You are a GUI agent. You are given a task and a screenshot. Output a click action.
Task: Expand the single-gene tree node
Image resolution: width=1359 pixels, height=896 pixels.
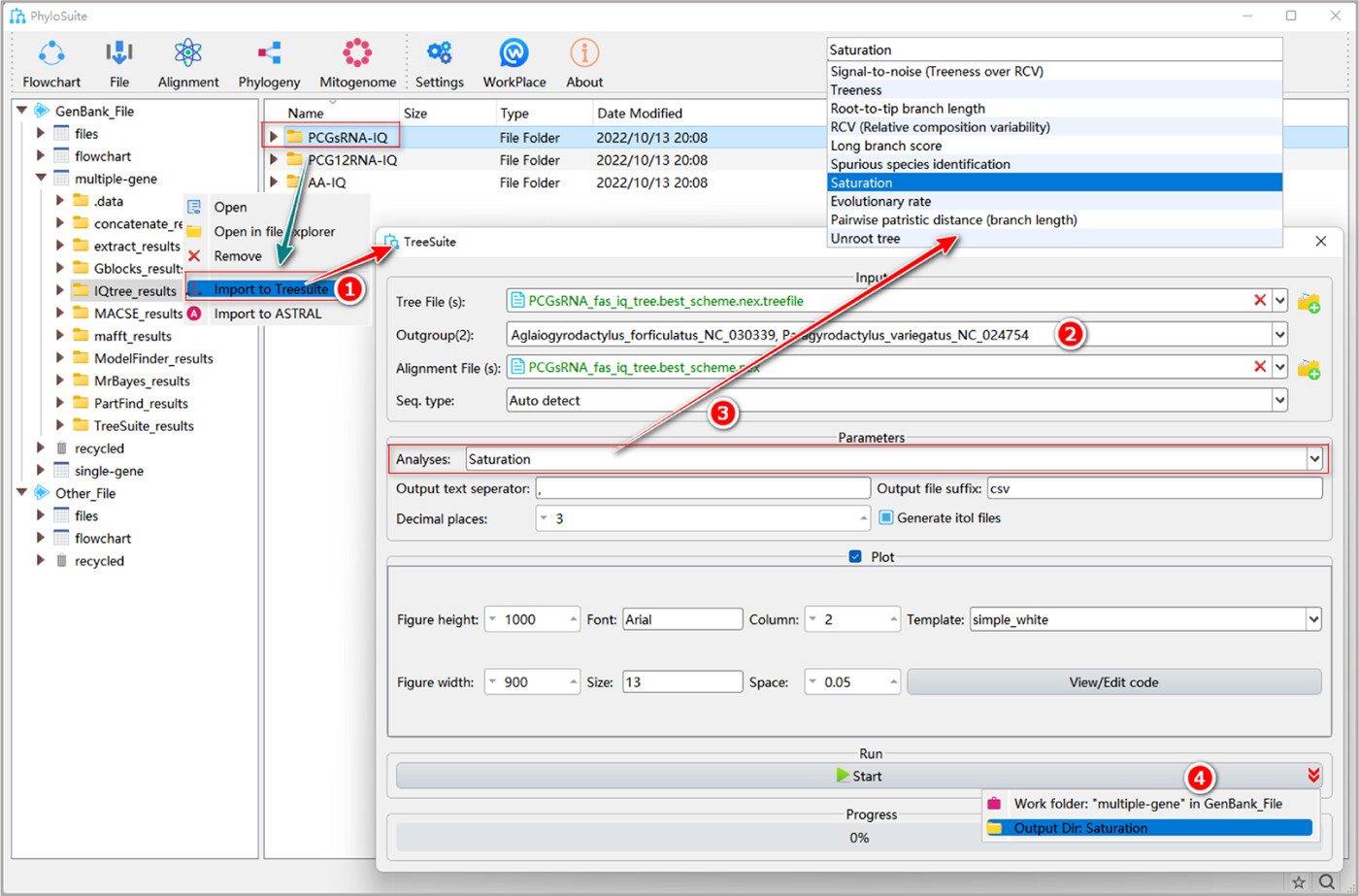click(41, 471)
